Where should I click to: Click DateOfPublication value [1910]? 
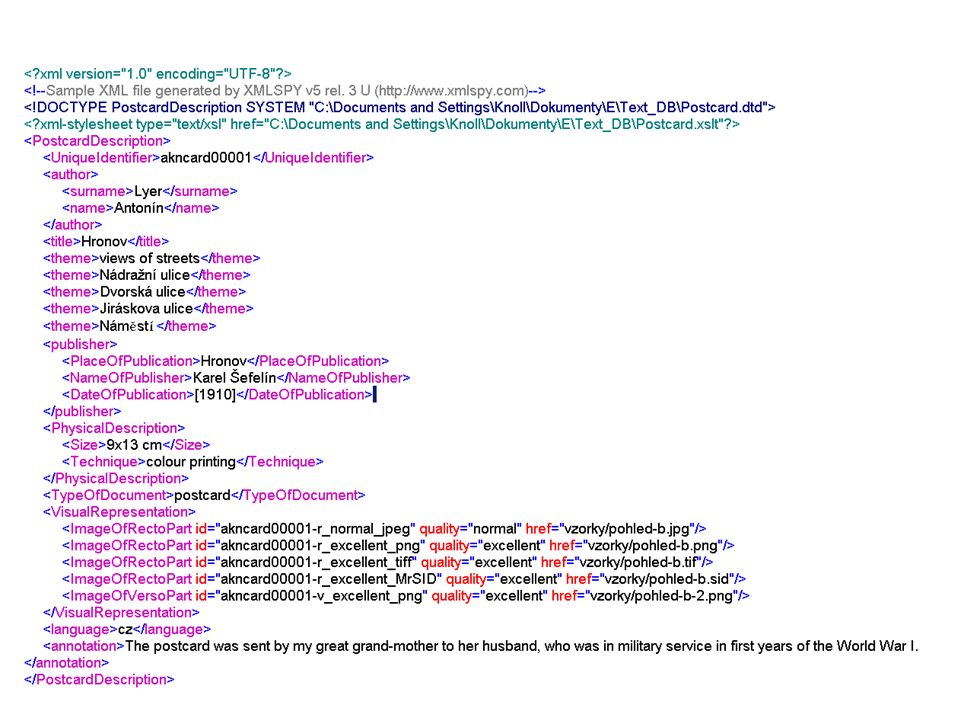point(215,395)
